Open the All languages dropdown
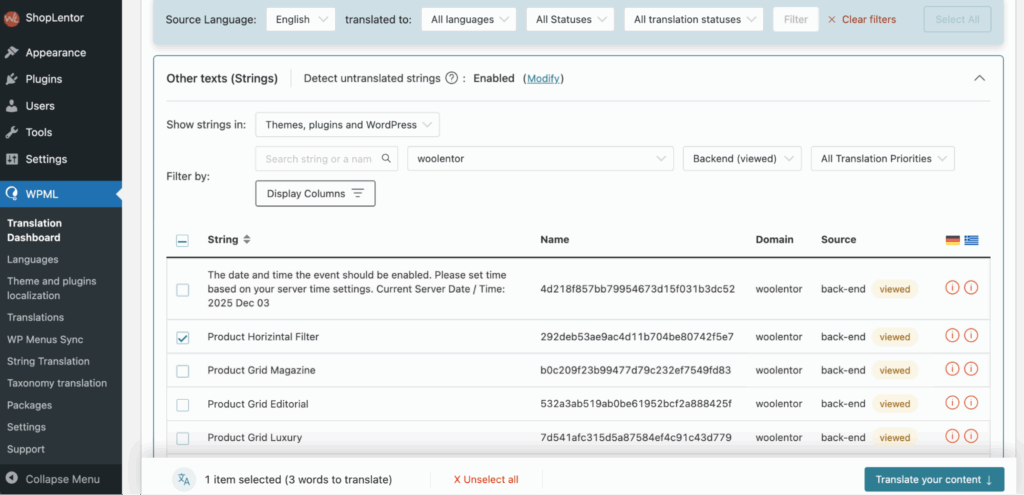The height and width of the screenshot is (495, 1024). click(469, 20)
